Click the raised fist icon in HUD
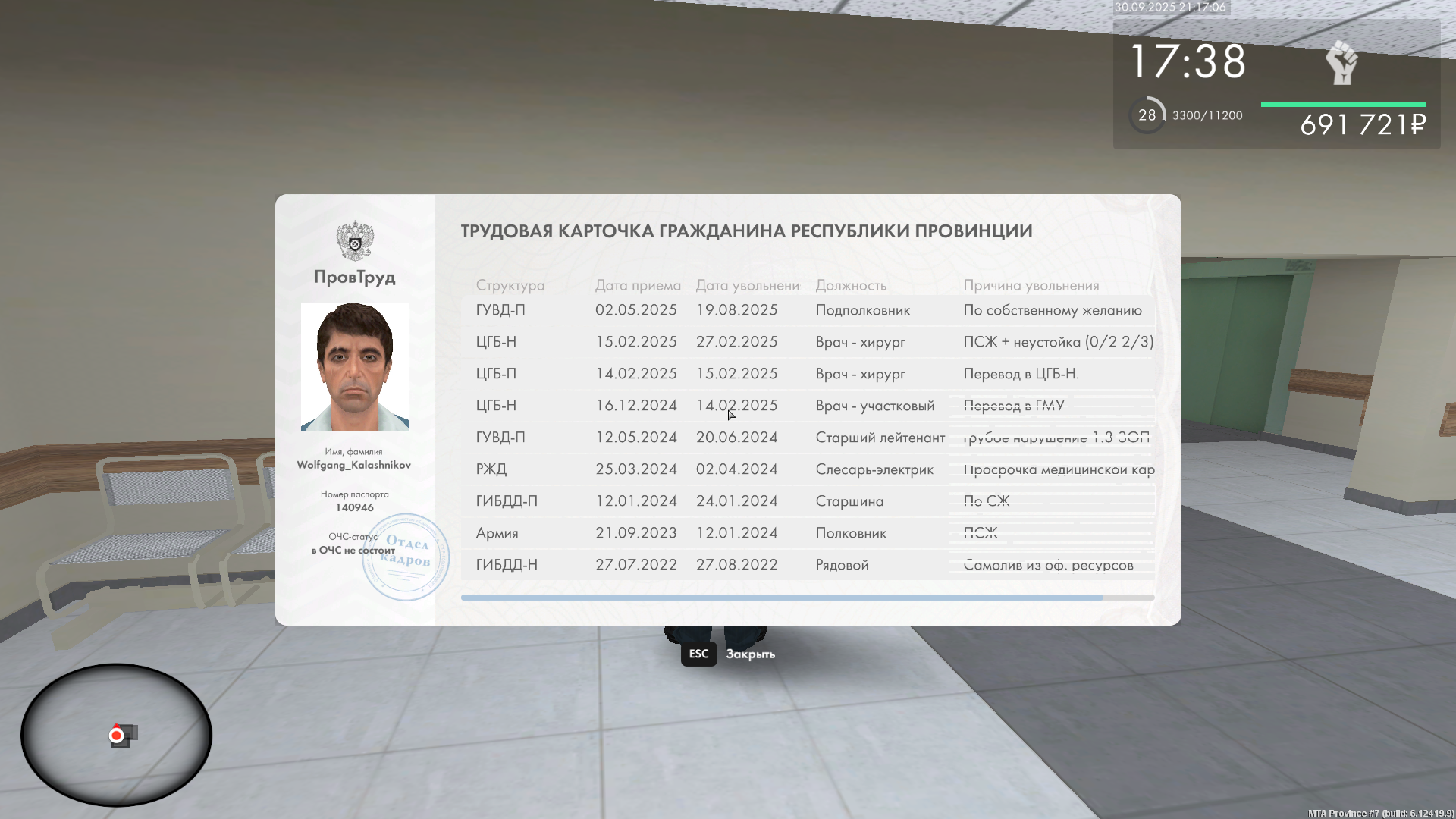This screenshot has height=819, width=1456. (1341, 62)
